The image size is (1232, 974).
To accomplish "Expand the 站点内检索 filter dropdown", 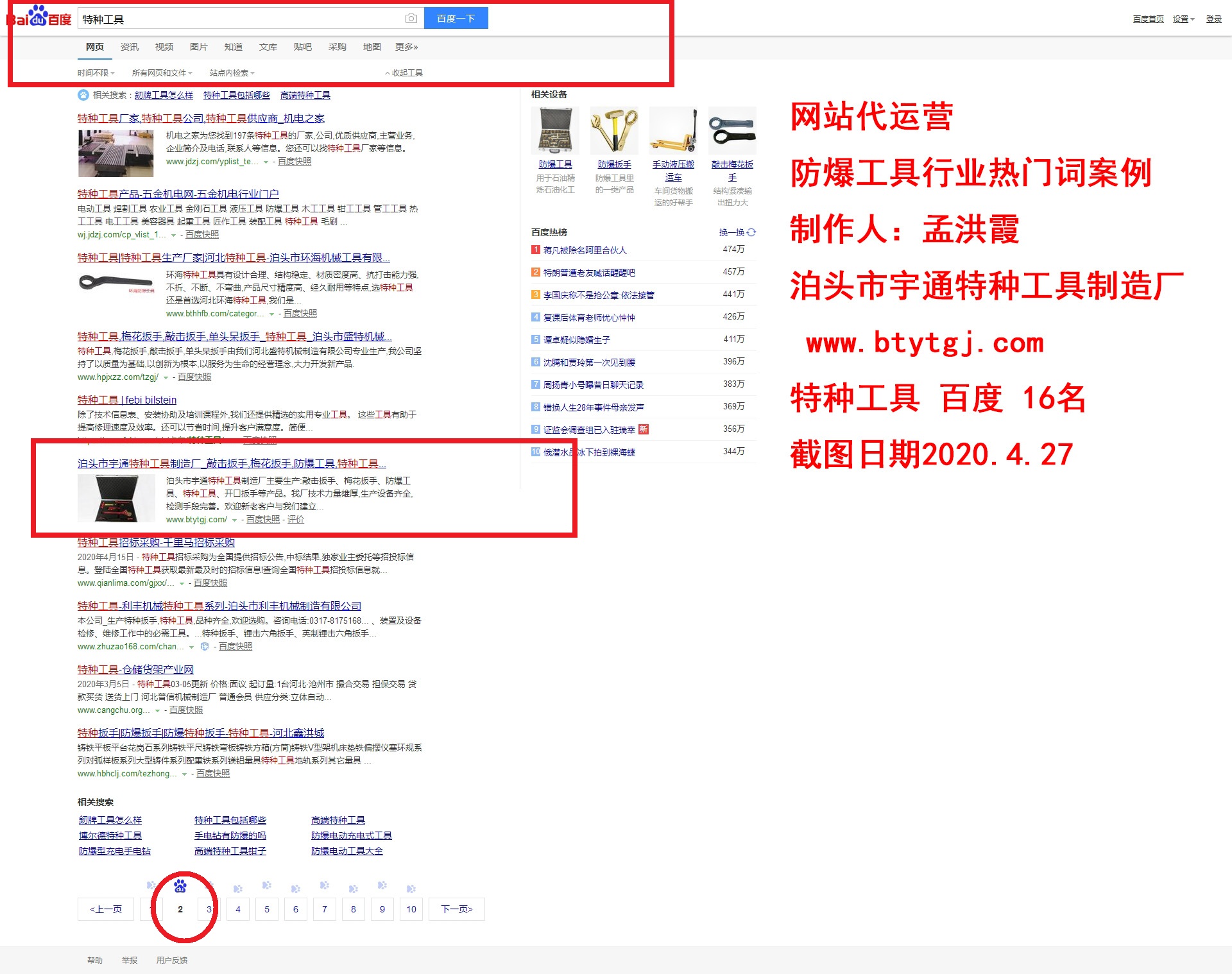I will click(x=232, y=73).
